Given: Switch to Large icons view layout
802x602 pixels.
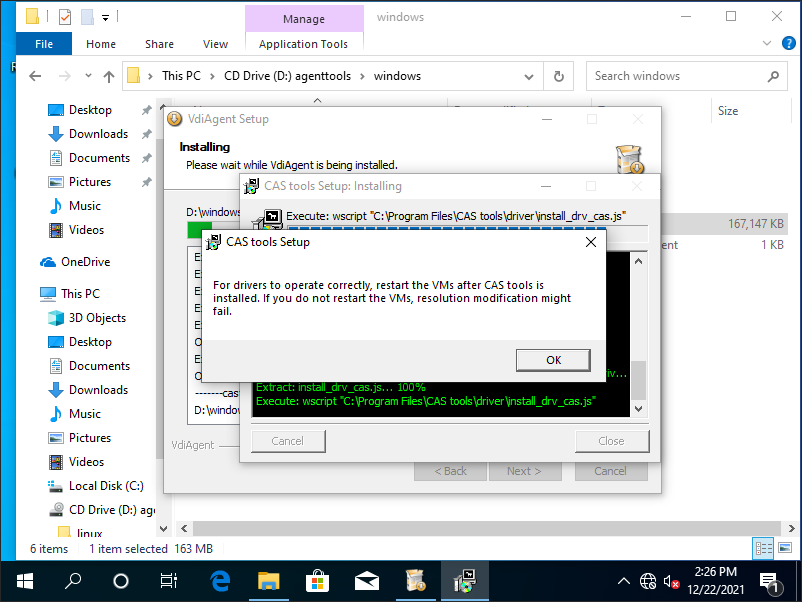Looking at the screenshot, I should coord(785,548).
